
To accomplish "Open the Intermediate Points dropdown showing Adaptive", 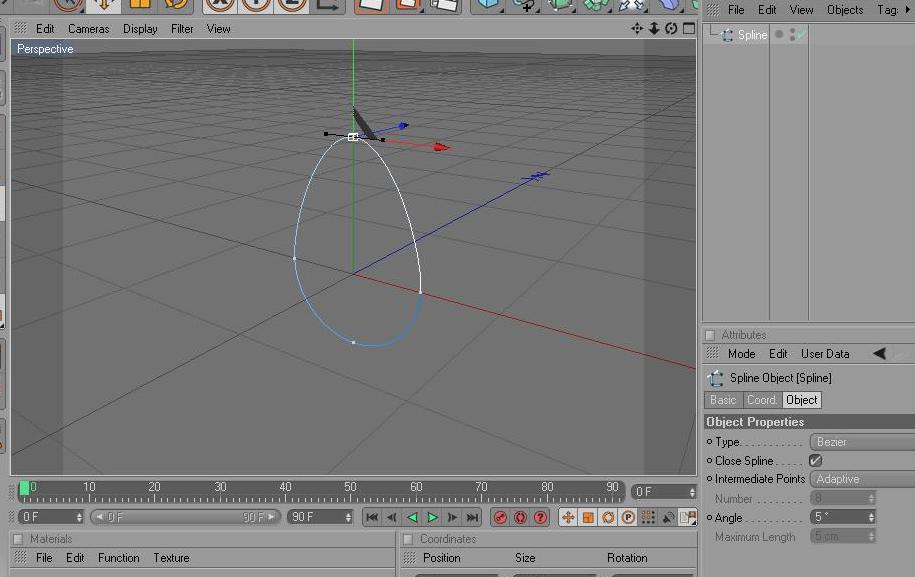I will tap(862, 479).
